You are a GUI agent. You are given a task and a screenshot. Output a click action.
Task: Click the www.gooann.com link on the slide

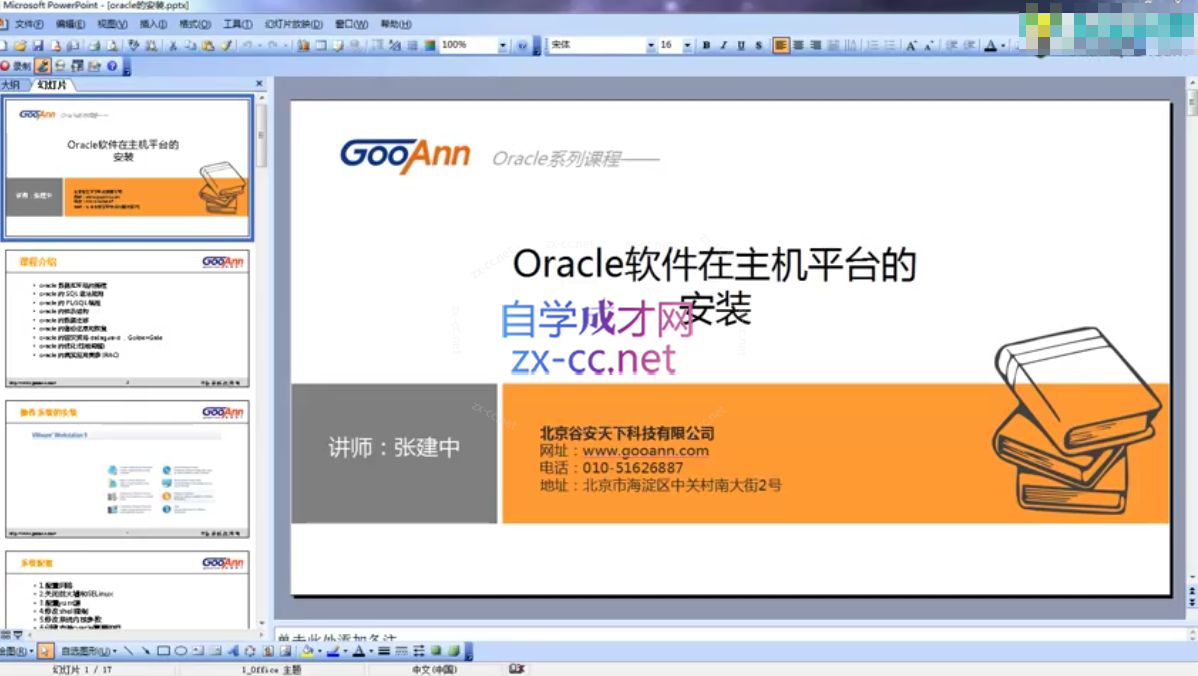[x=646, y=451]
